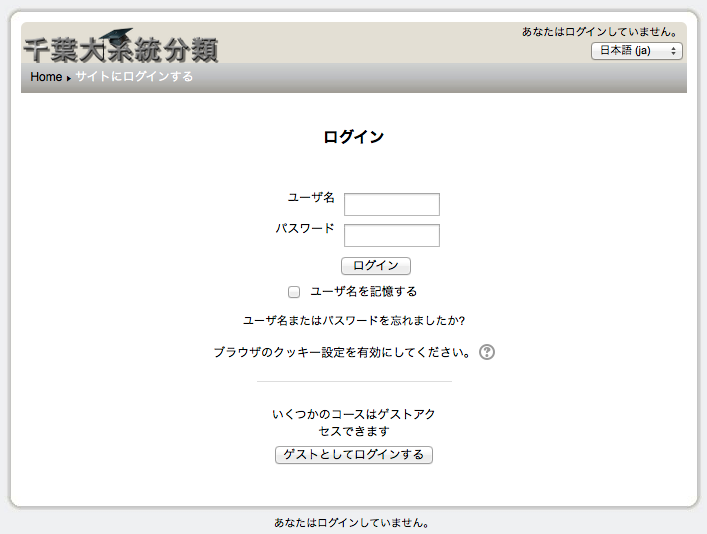This screenshot has width=707, height=534.
Task: Click the footer あなたはログインしていません text
Action: point(353,522)
